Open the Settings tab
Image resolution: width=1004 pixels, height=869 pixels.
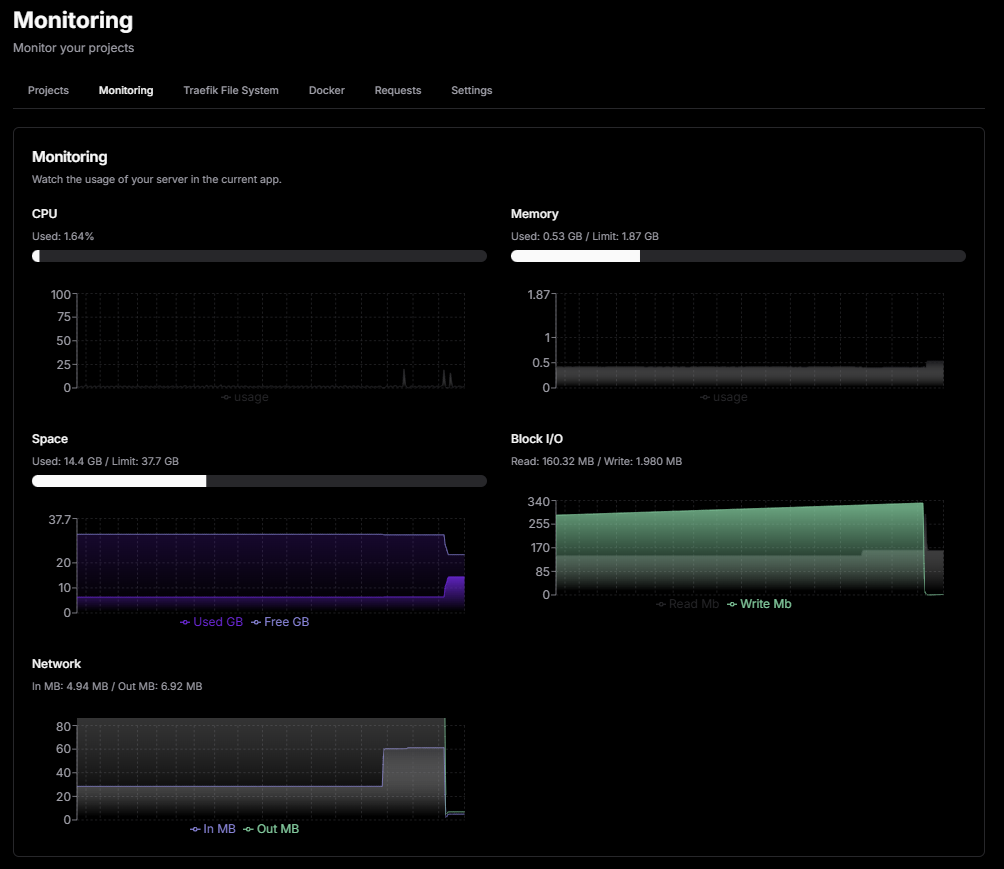[472, 90]
